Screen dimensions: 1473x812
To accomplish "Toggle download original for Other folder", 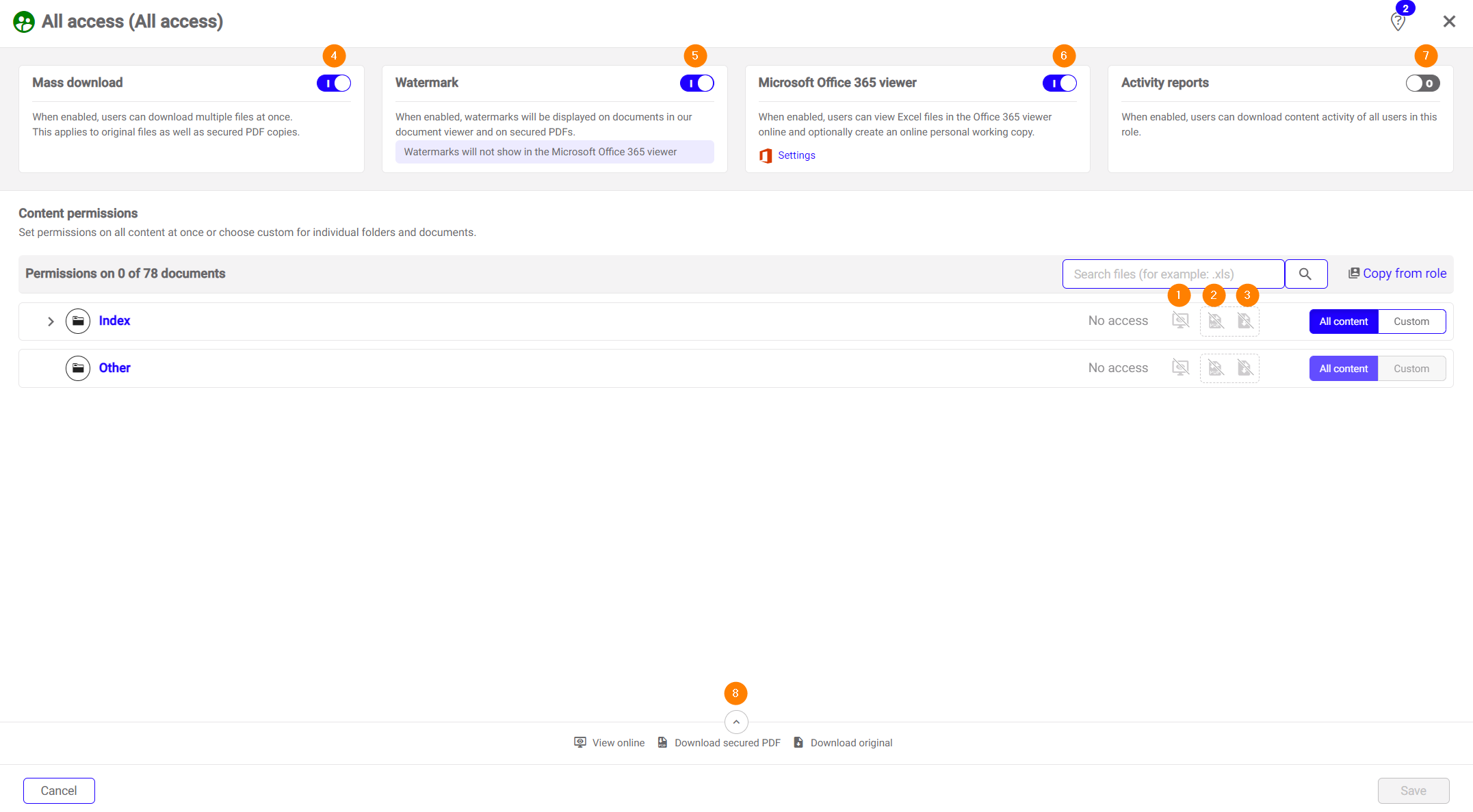I will (1245, 368).
